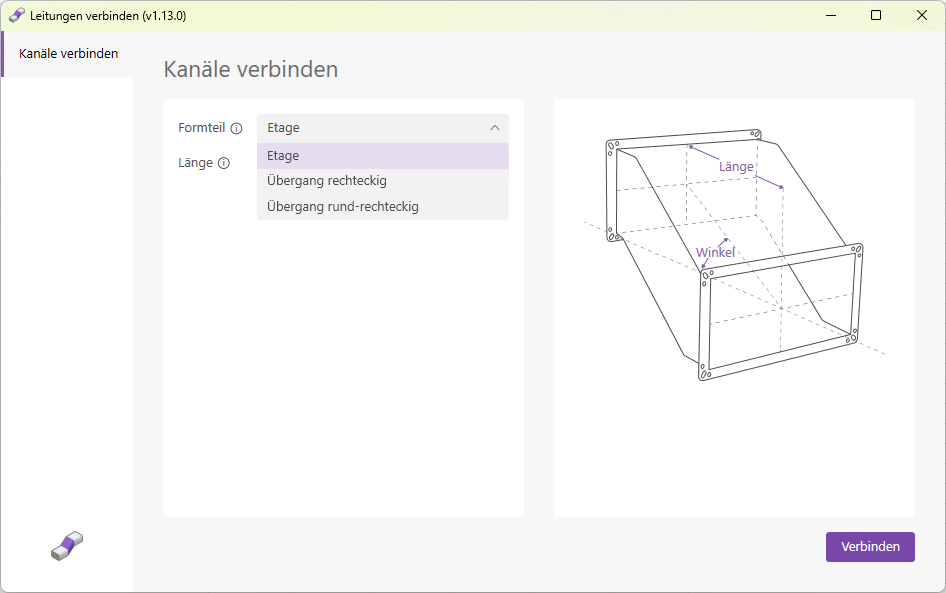Screen dimensions: 946x593
Task: Click the duct fitting icon at sidebar bottom
Action: (x=66, y=545)
